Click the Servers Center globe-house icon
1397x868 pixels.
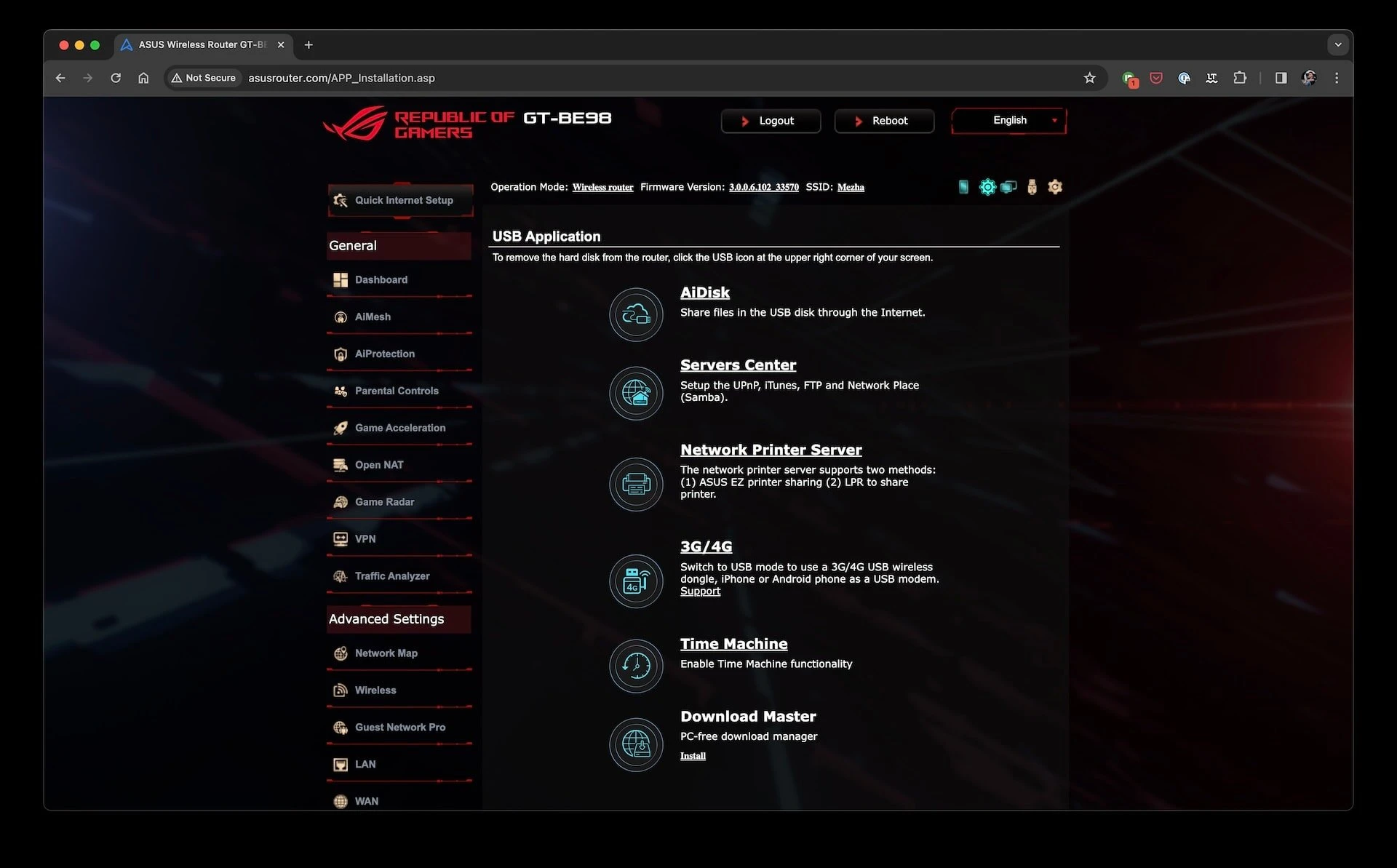636,393
